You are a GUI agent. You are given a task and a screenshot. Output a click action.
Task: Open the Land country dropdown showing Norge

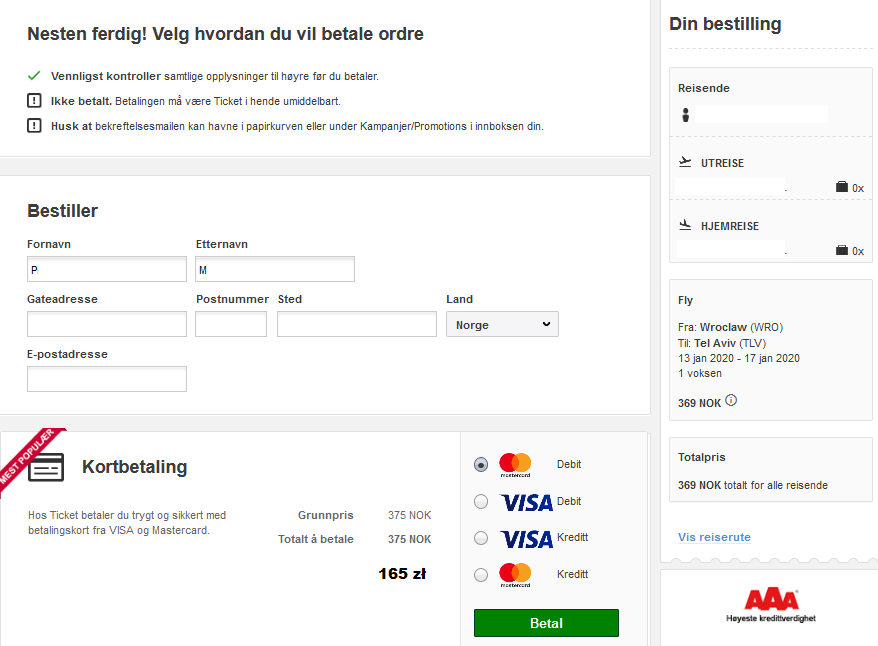pos(502,324)
